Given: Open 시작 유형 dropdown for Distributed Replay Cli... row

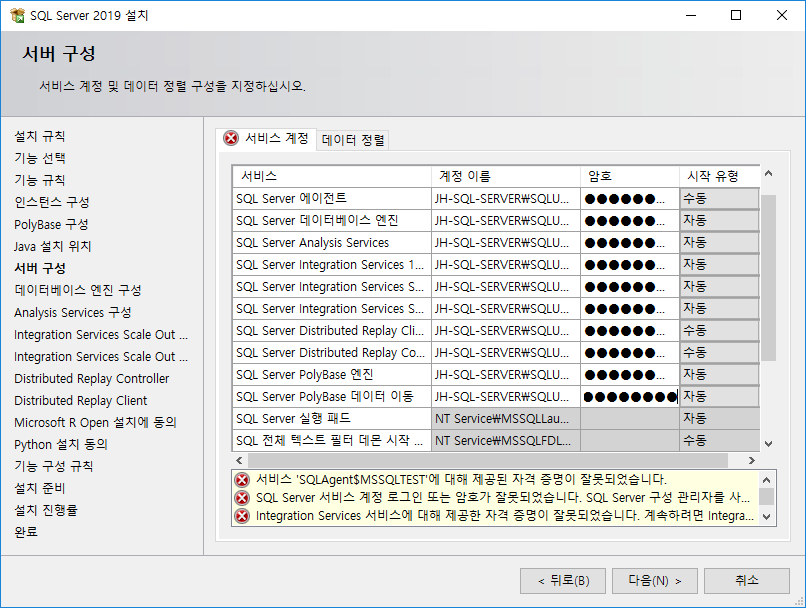Looking at the screenshot, I should tap(720, 330).
